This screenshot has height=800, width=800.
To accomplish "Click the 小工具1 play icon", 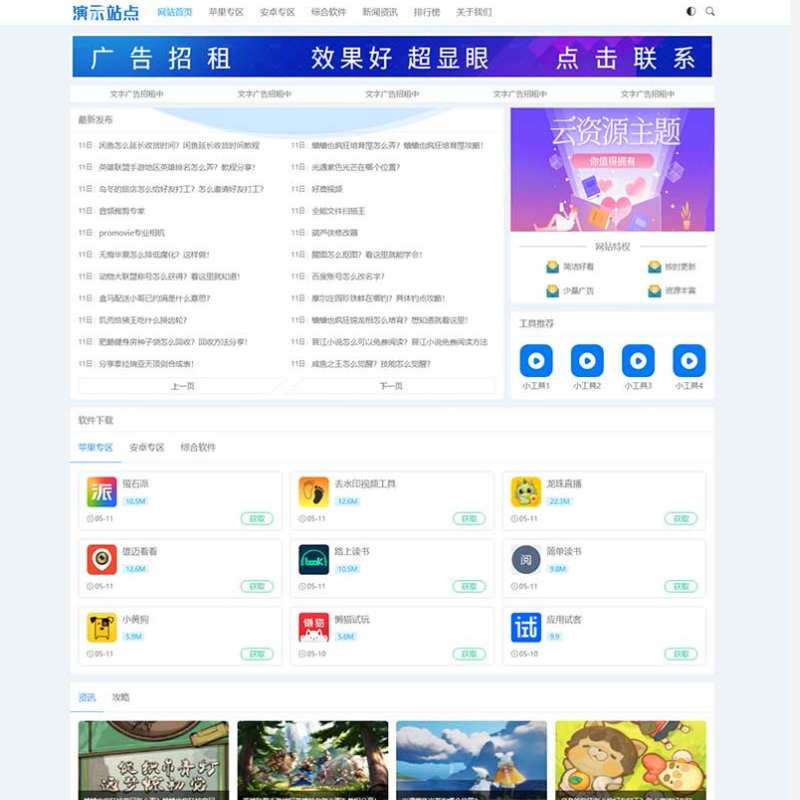I will point(536,360).
